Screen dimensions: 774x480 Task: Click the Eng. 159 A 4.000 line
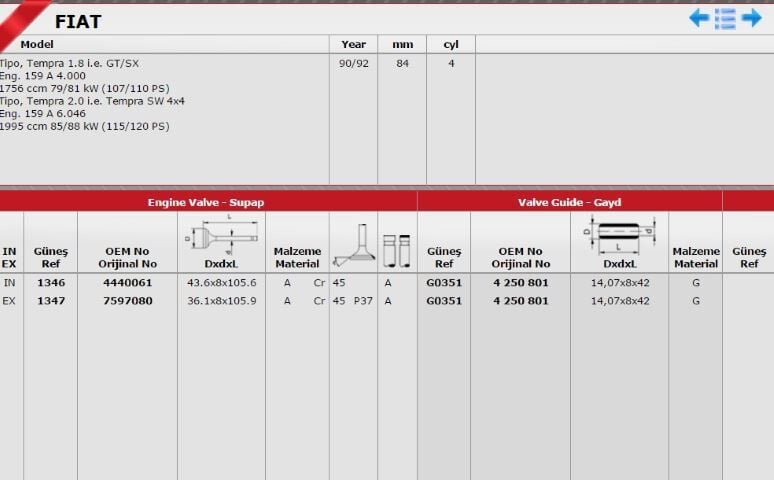[x=42, y=76]
